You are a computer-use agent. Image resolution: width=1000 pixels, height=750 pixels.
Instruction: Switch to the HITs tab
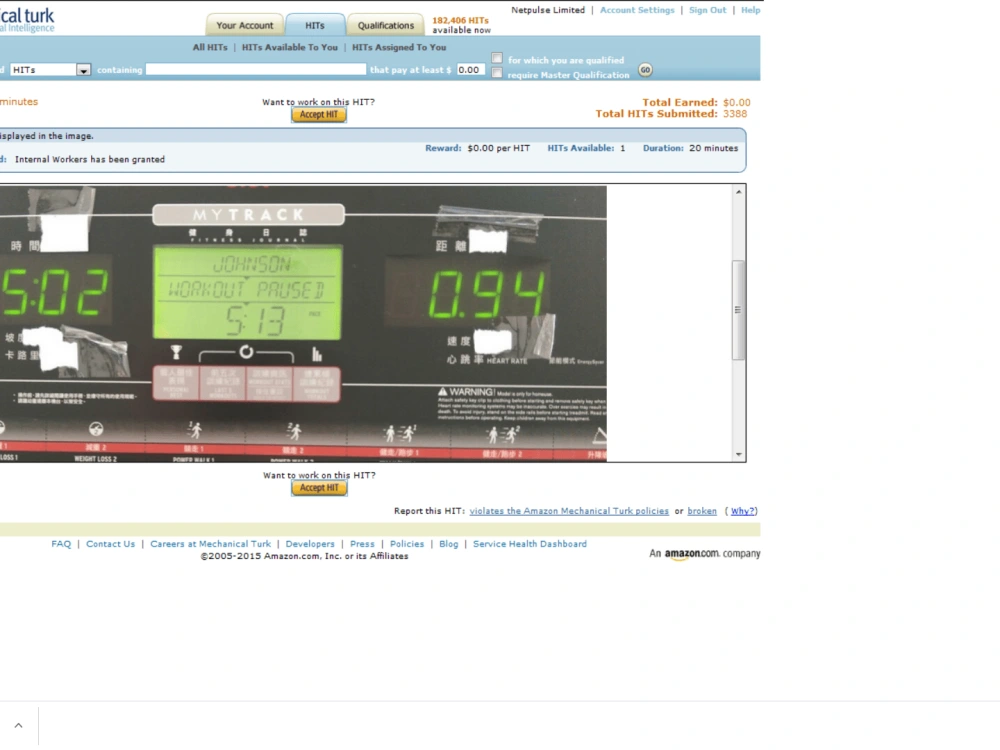314,26
